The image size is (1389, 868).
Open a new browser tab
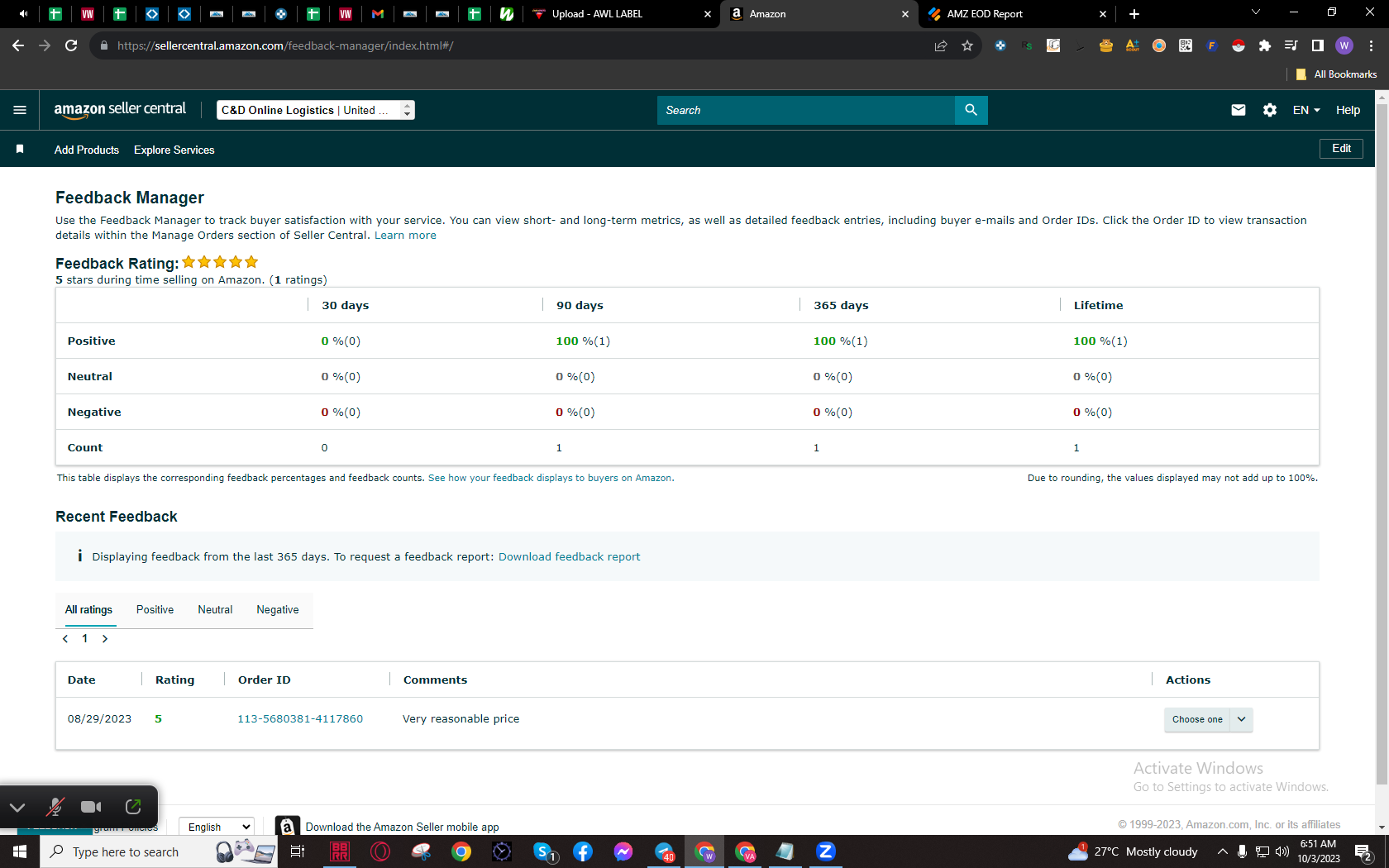pos(1134,14)
